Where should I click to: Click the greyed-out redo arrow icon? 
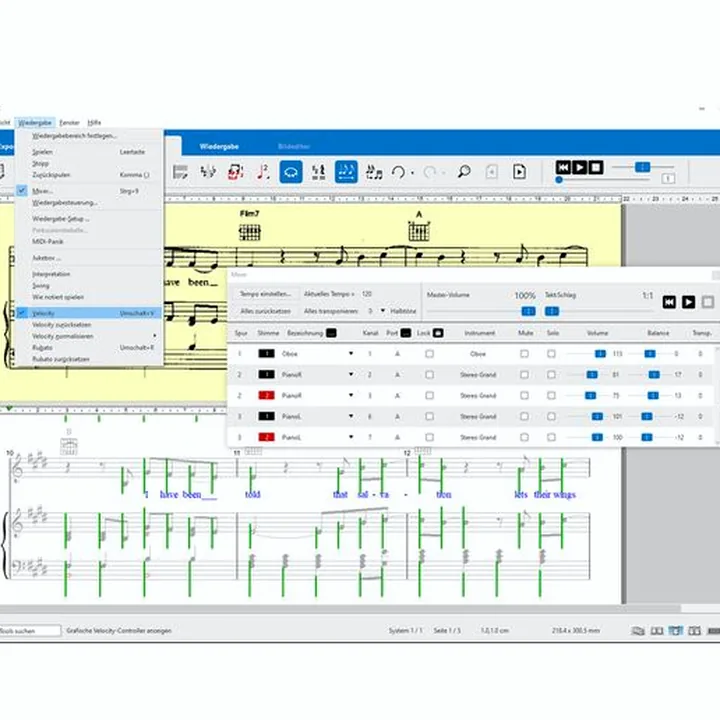point(430,172)
